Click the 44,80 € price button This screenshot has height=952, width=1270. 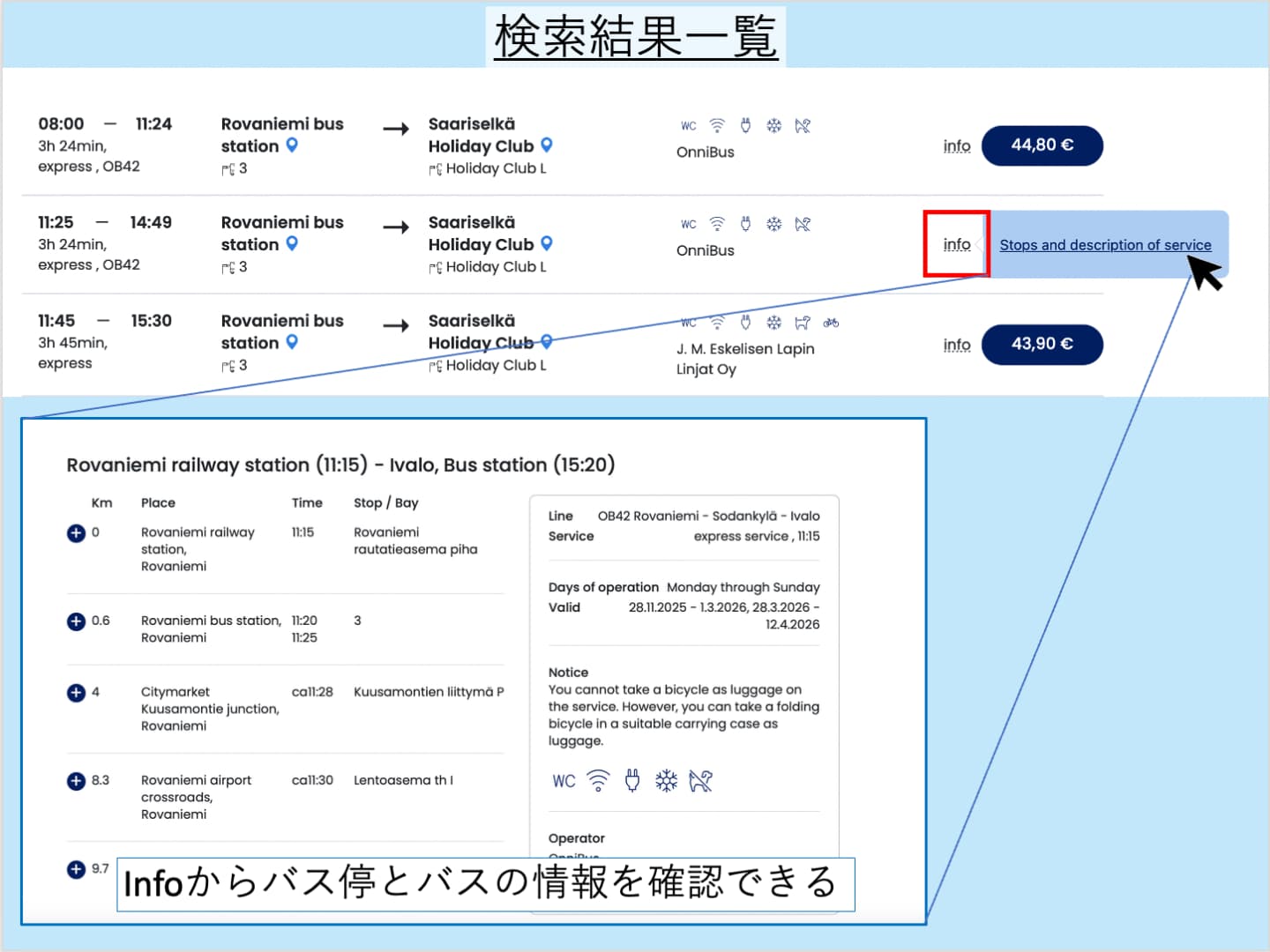tap(1042, 145)
